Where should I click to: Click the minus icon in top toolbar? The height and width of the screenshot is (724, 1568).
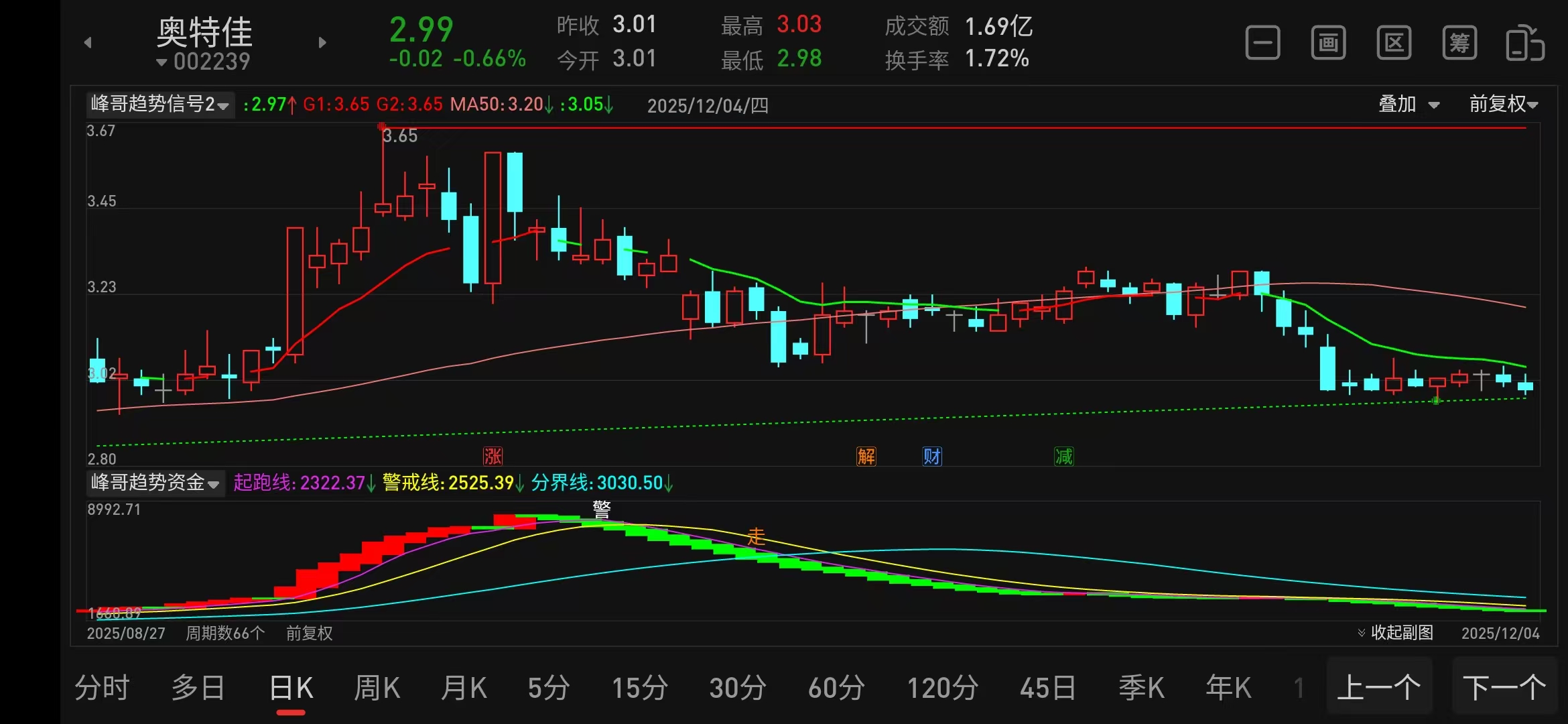(x=1262, y=44)
